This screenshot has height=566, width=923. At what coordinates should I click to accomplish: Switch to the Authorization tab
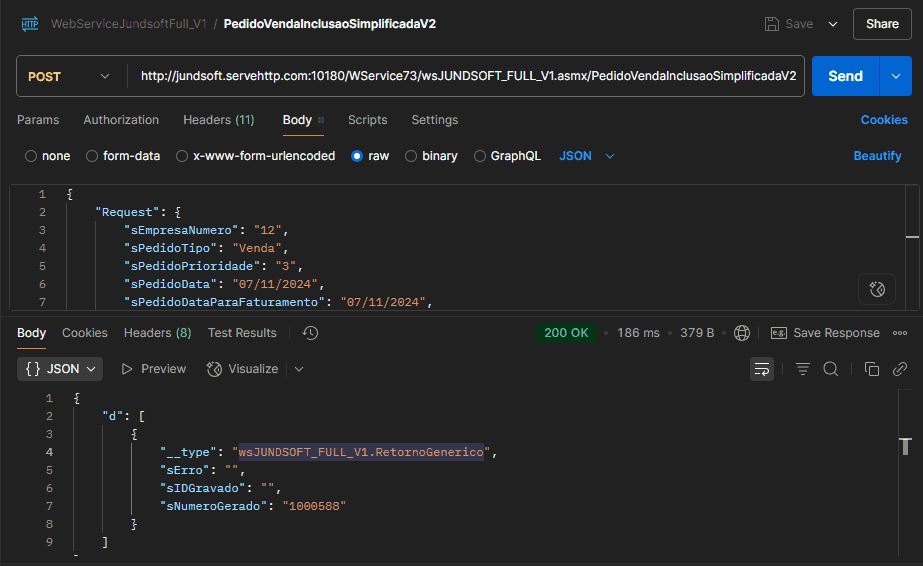(x=121, y=120)
